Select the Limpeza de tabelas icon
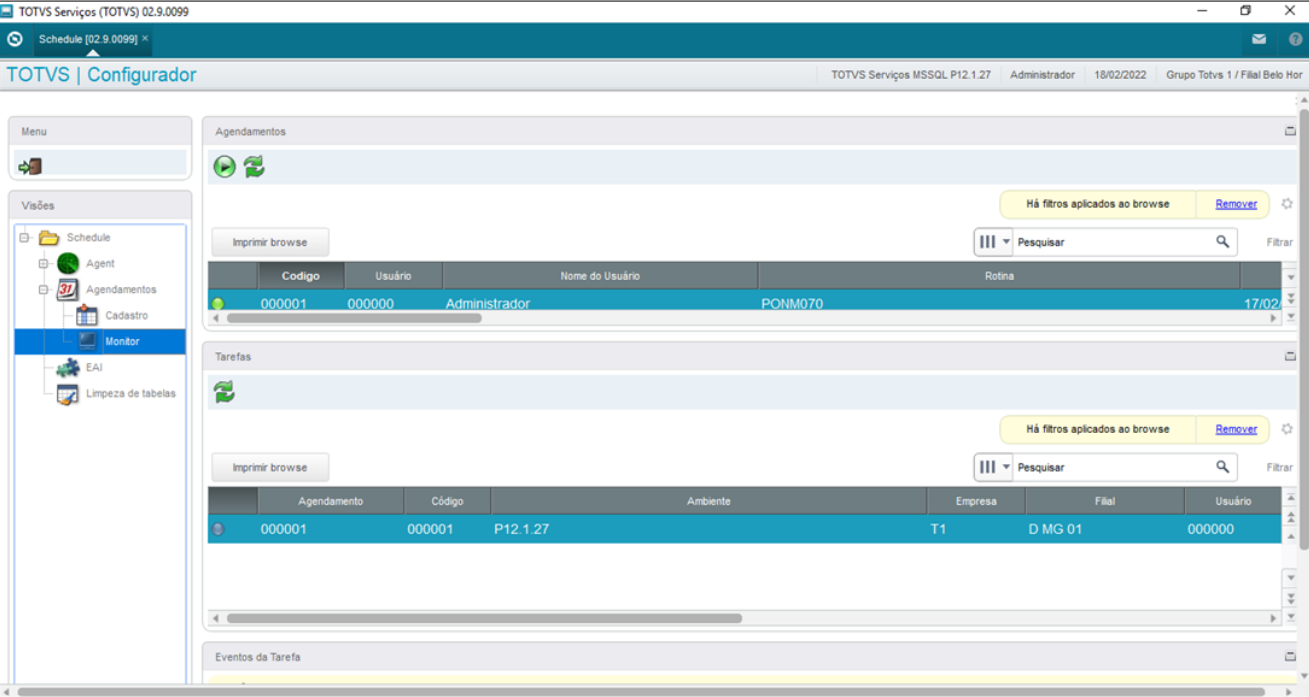 (x=68, y=394)
